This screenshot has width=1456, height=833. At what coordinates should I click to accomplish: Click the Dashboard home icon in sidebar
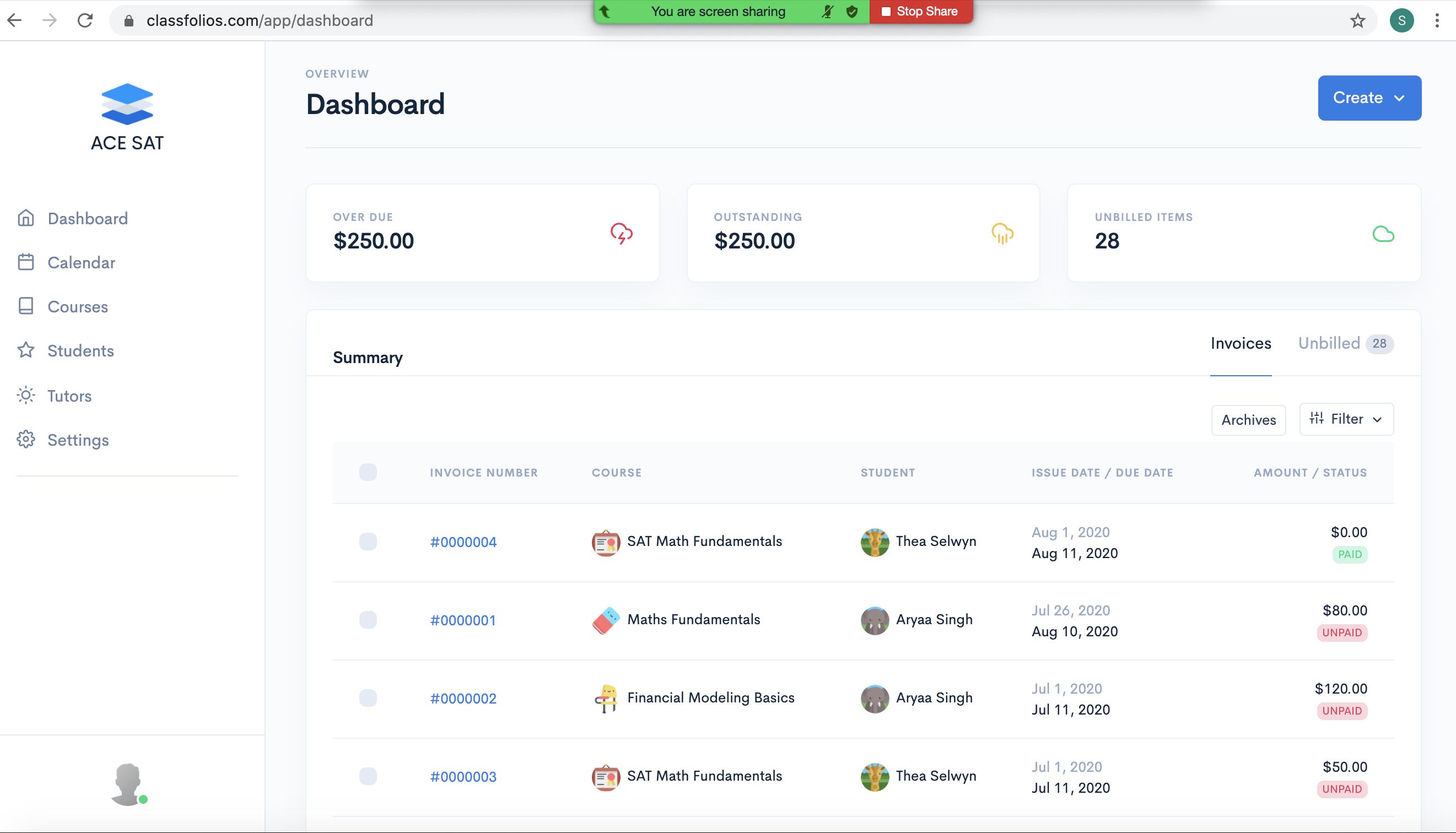[26, 218]
